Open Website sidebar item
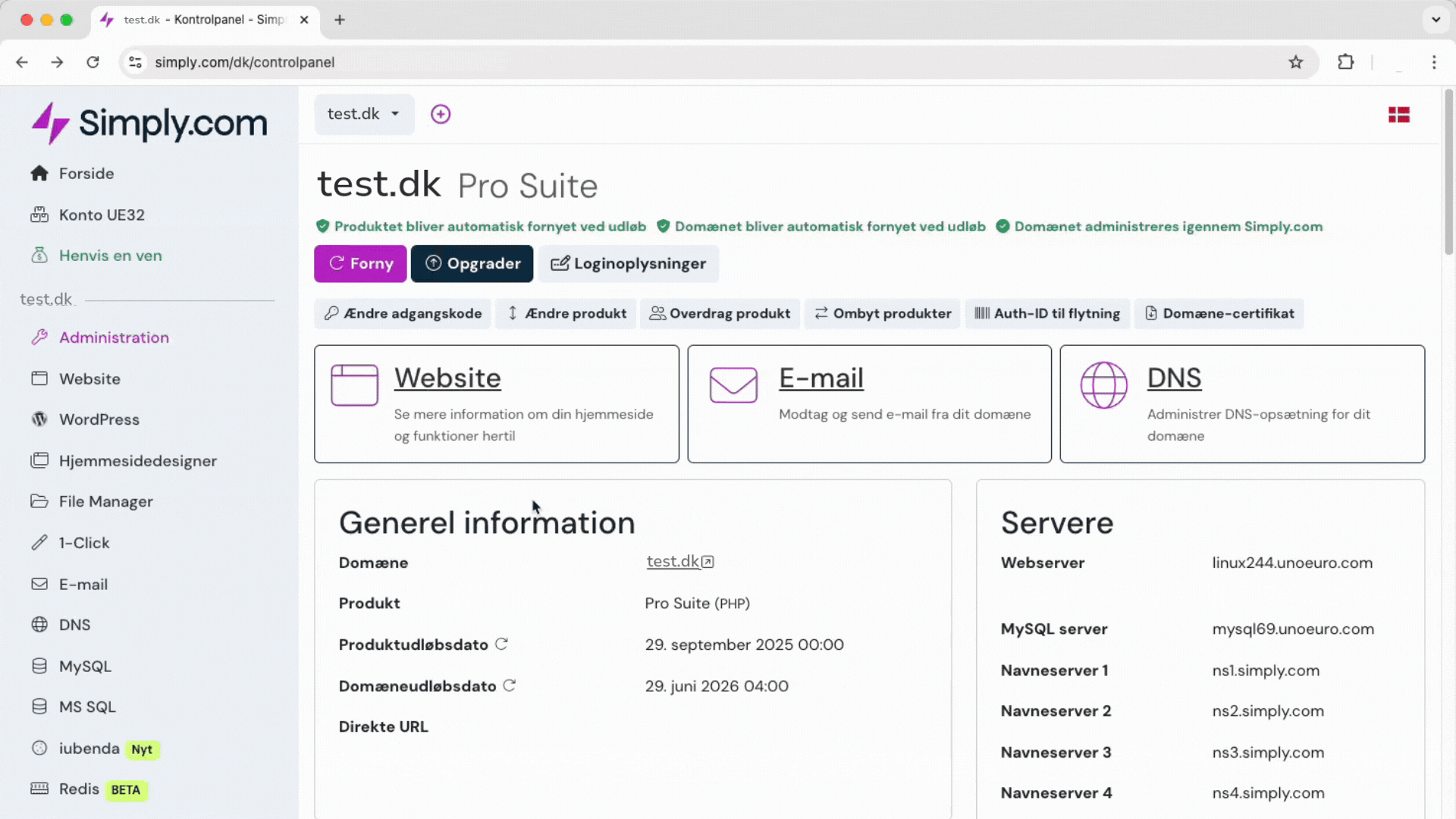Image resolution: width=1456 pixels, height=819 pixels. pyautogui.click(x=89, y=378)
